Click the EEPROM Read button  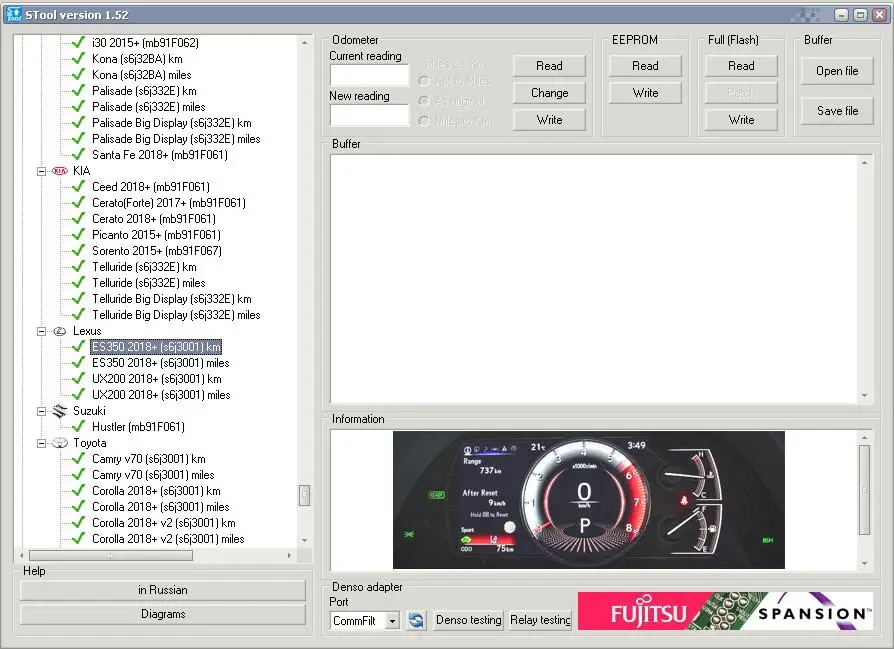645,66
